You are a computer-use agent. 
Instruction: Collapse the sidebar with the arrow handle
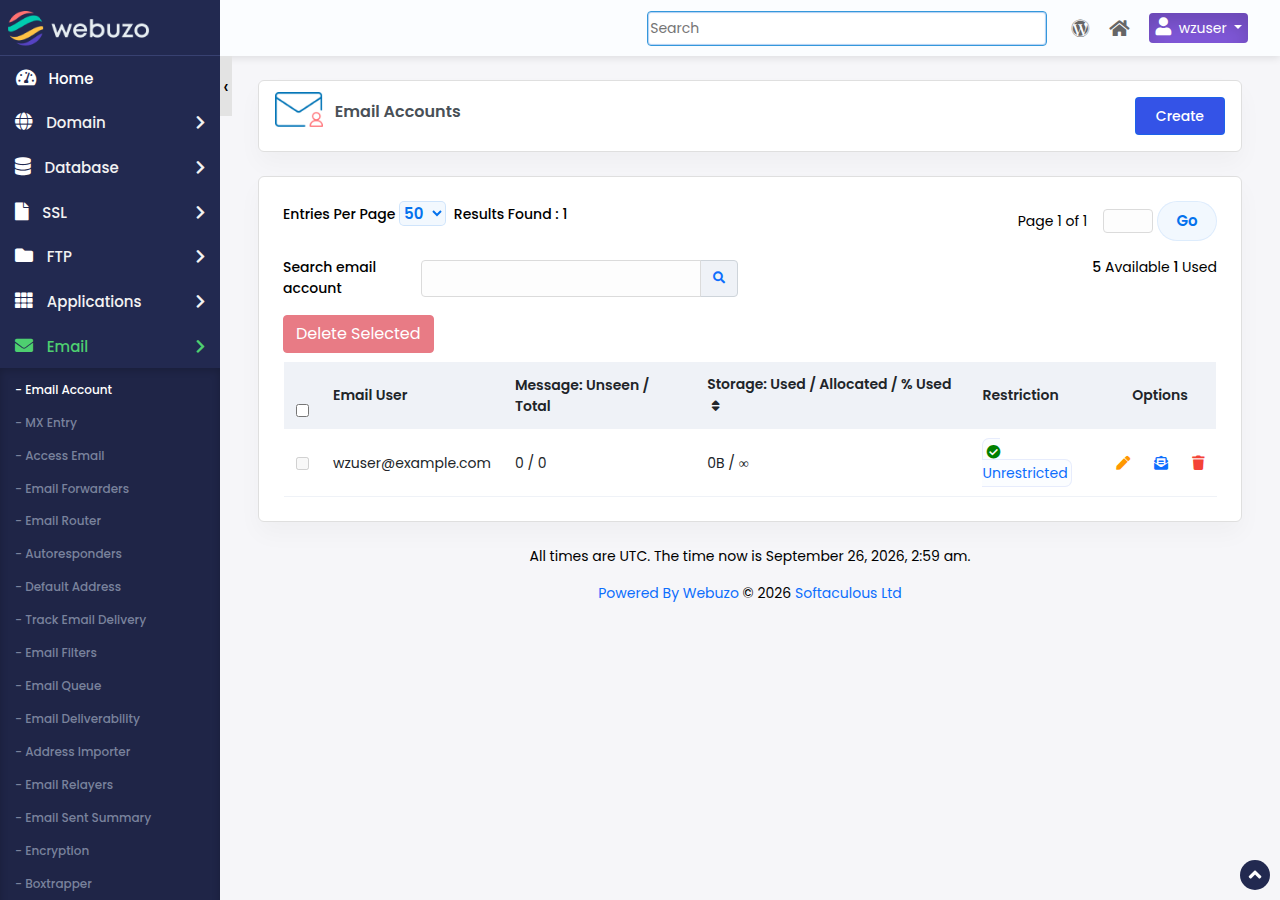tap(226, 87)
